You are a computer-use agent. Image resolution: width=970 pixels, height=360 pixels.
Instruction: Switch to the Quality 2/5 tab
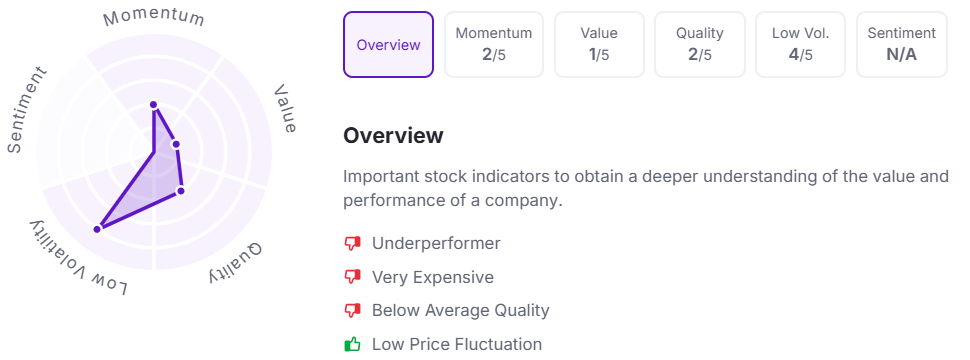tap(700, 45)
